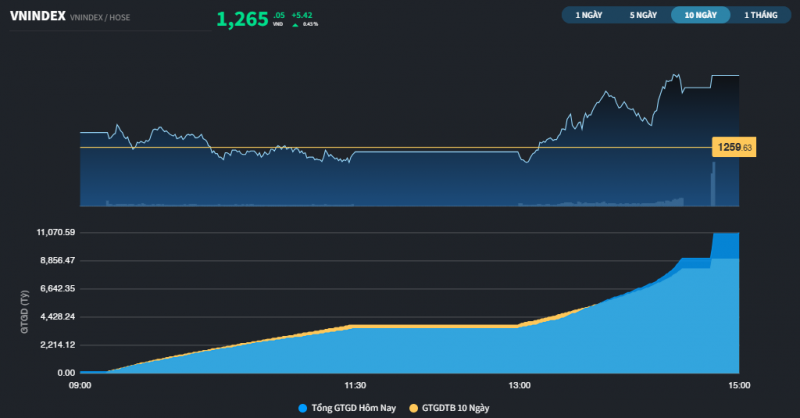This screenshot has width=800, height=418.
Task: Click the +5.42 change value
Action: pyautogui.click(x=302, y=15)
